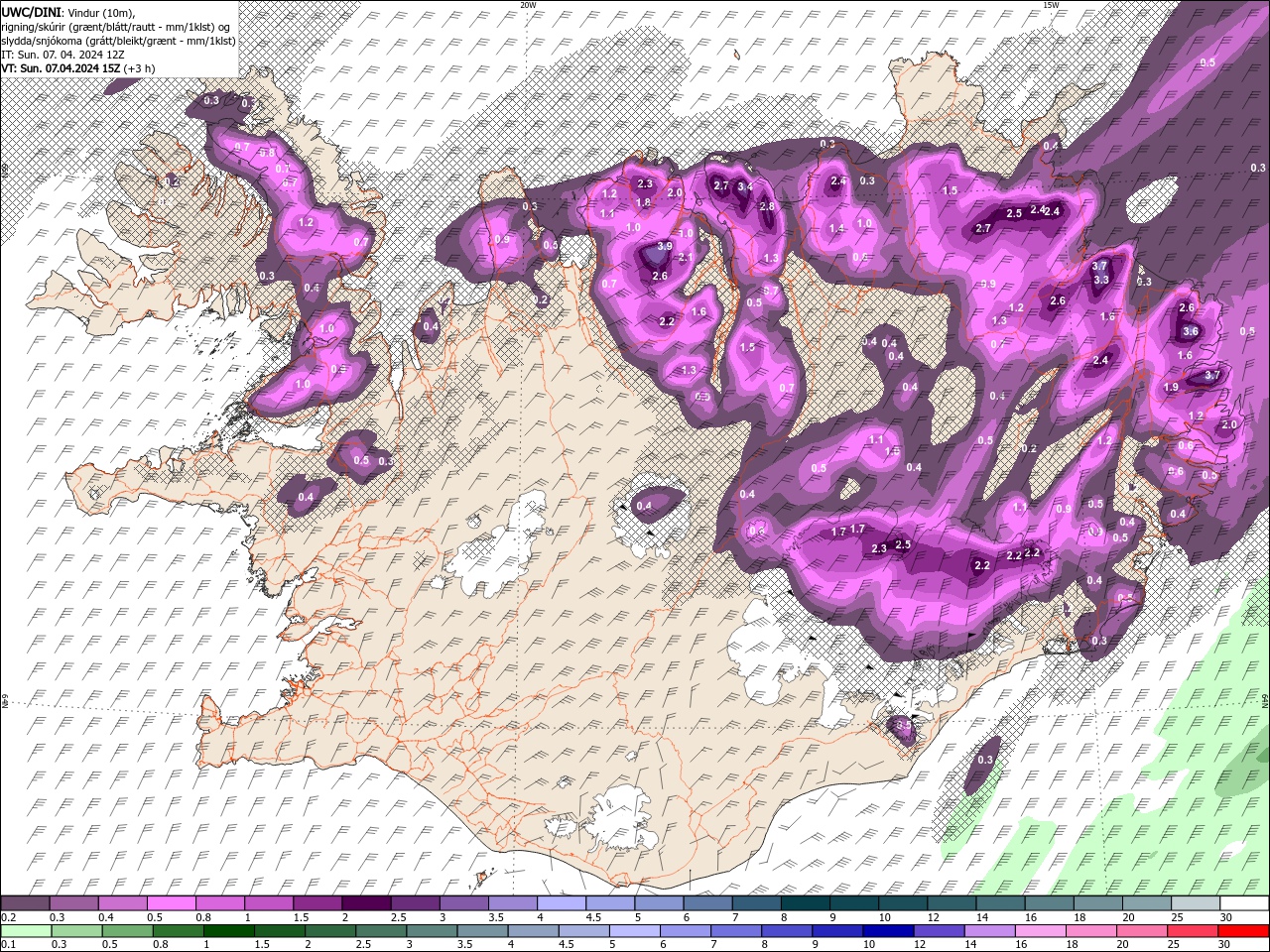Screen dimensions: 1270x952
Task: Click the 'VT: Sun. 07.04.2024 15Z (+3 h)' line
Action: (x=77, y=68)
